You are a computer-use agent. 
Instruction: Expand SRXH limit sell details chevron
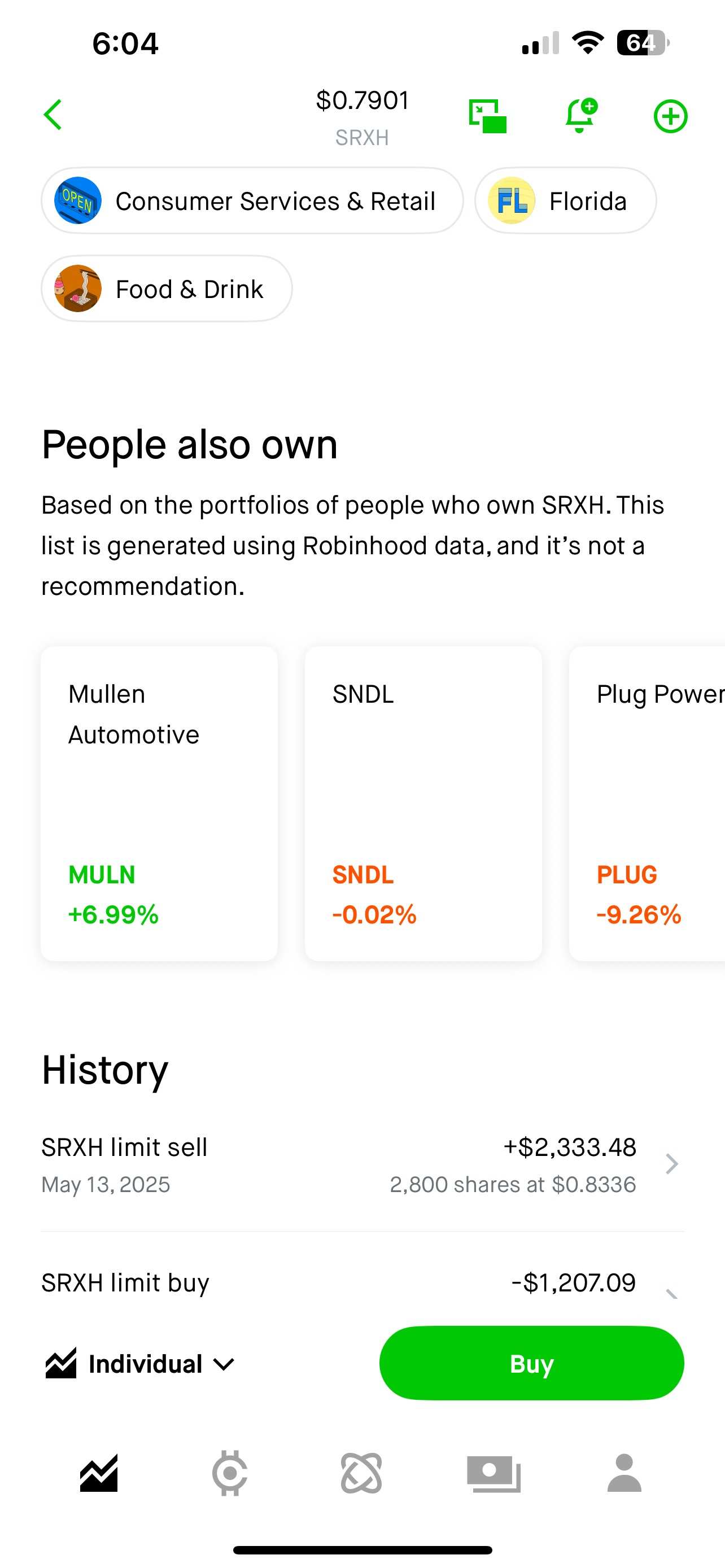(x=671, y=1164)
